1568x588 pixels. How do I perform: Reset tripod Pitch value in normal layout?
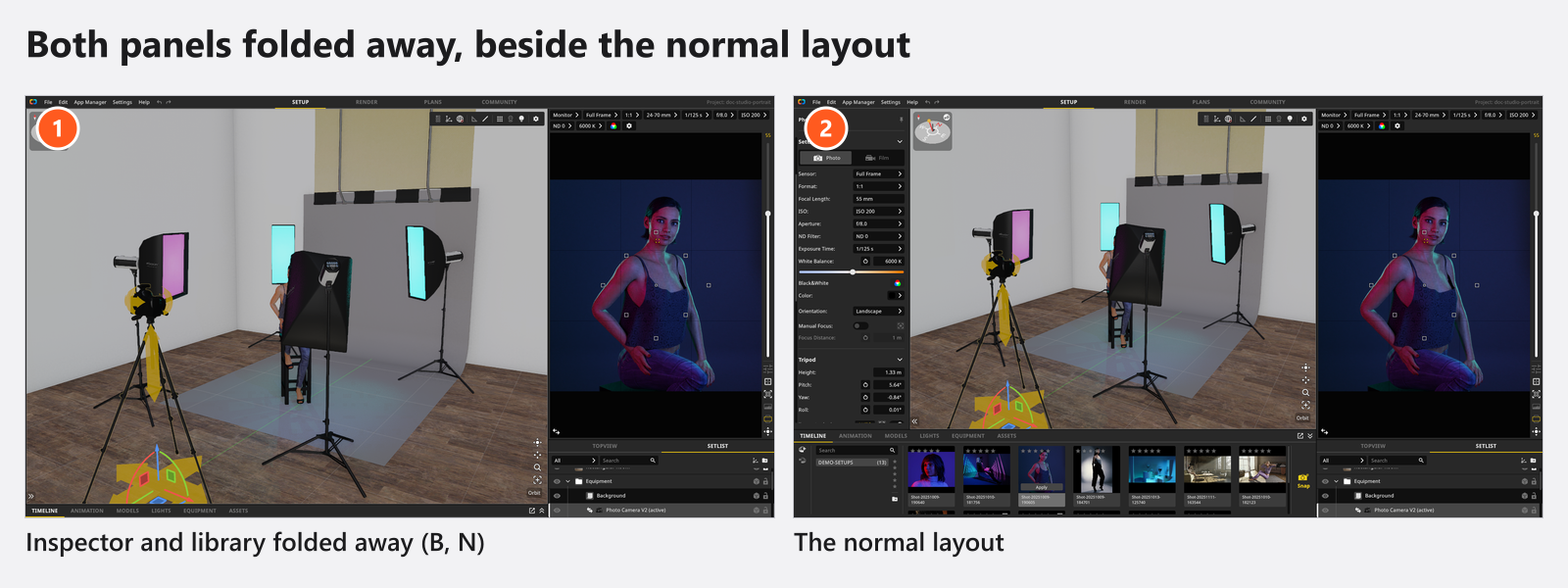[x=865, y=385]
